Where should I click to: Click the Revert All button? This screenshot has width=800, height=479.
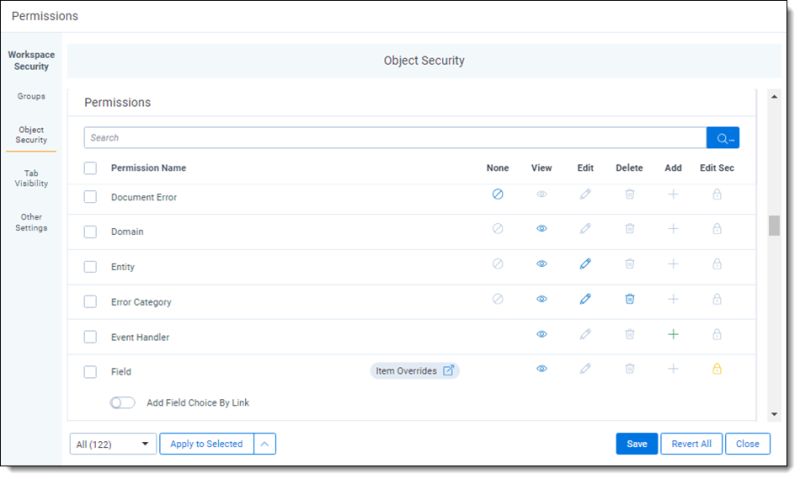691,444
